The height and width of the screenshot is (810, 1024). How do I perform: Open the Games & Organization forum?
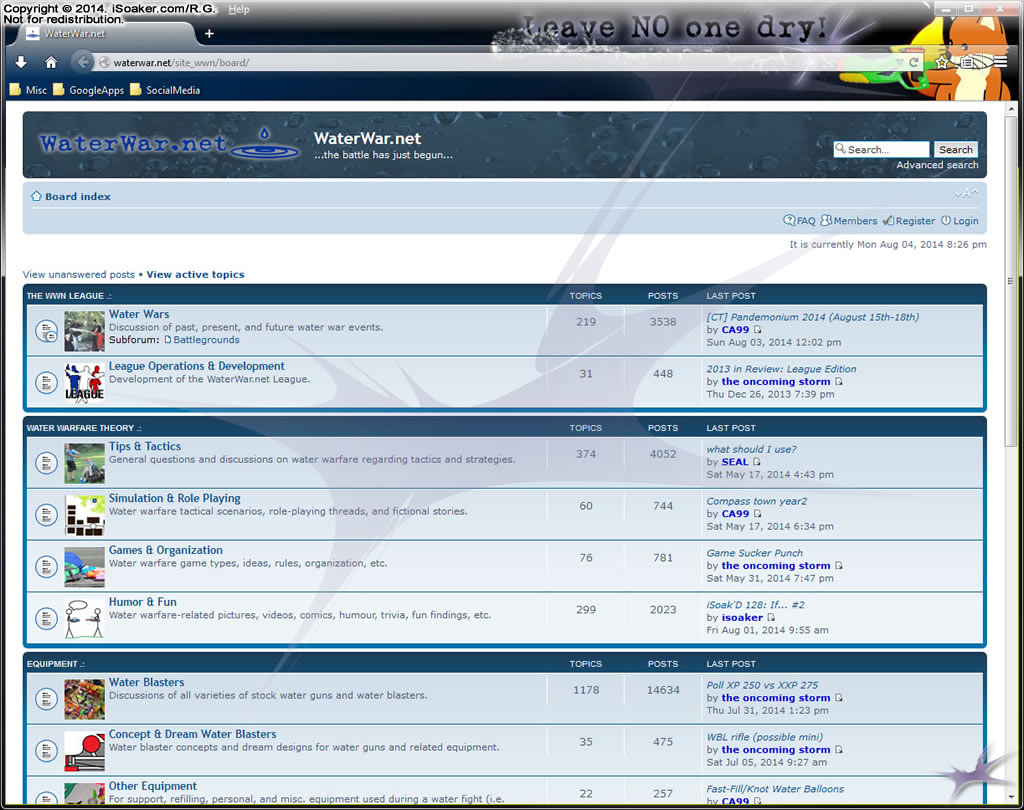pos(165,550)
